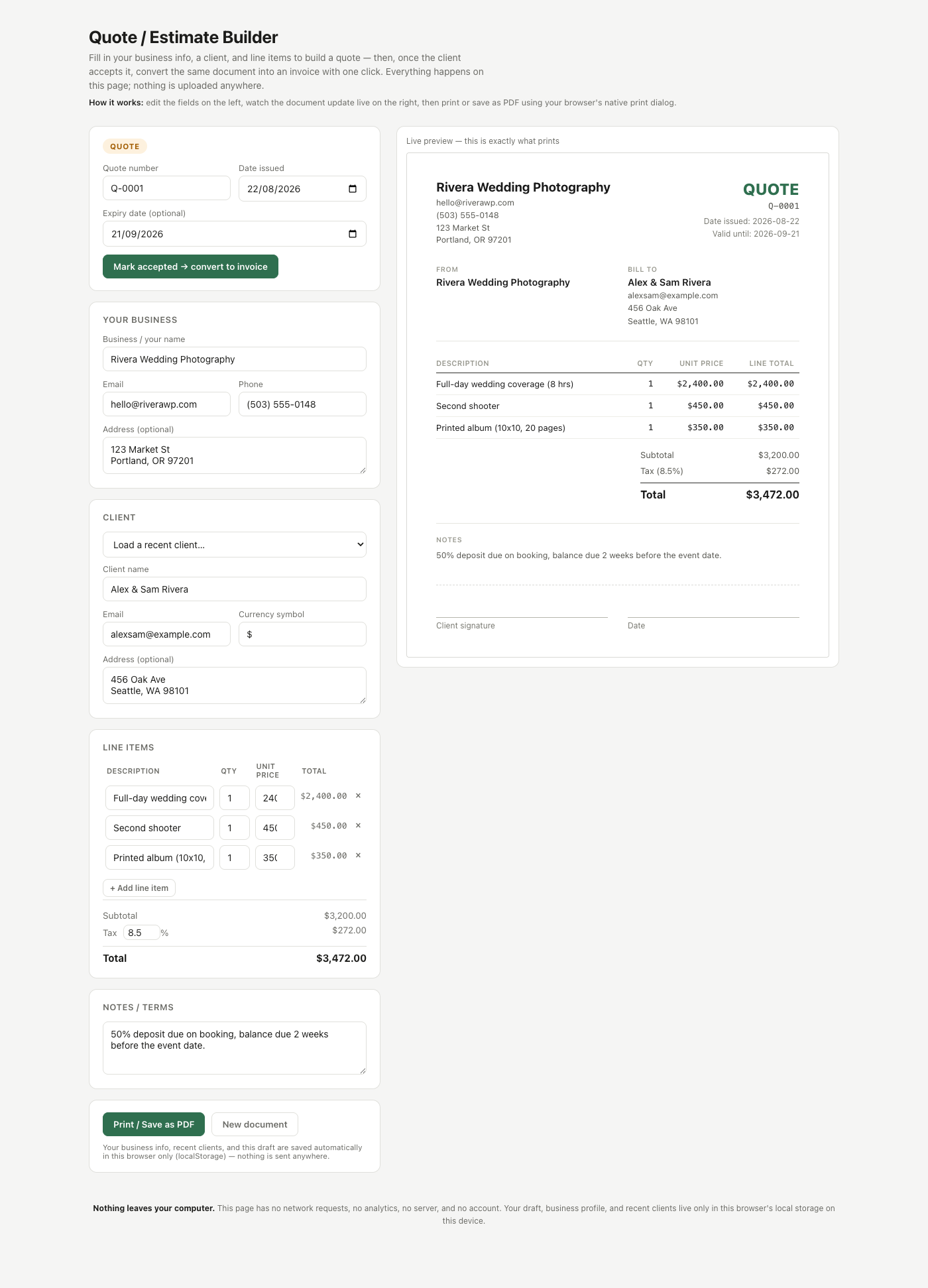The width and height of the screenshot is (928, 1288).
Task: Remove the Second shooter line item
Action: [x=358, y=825]
